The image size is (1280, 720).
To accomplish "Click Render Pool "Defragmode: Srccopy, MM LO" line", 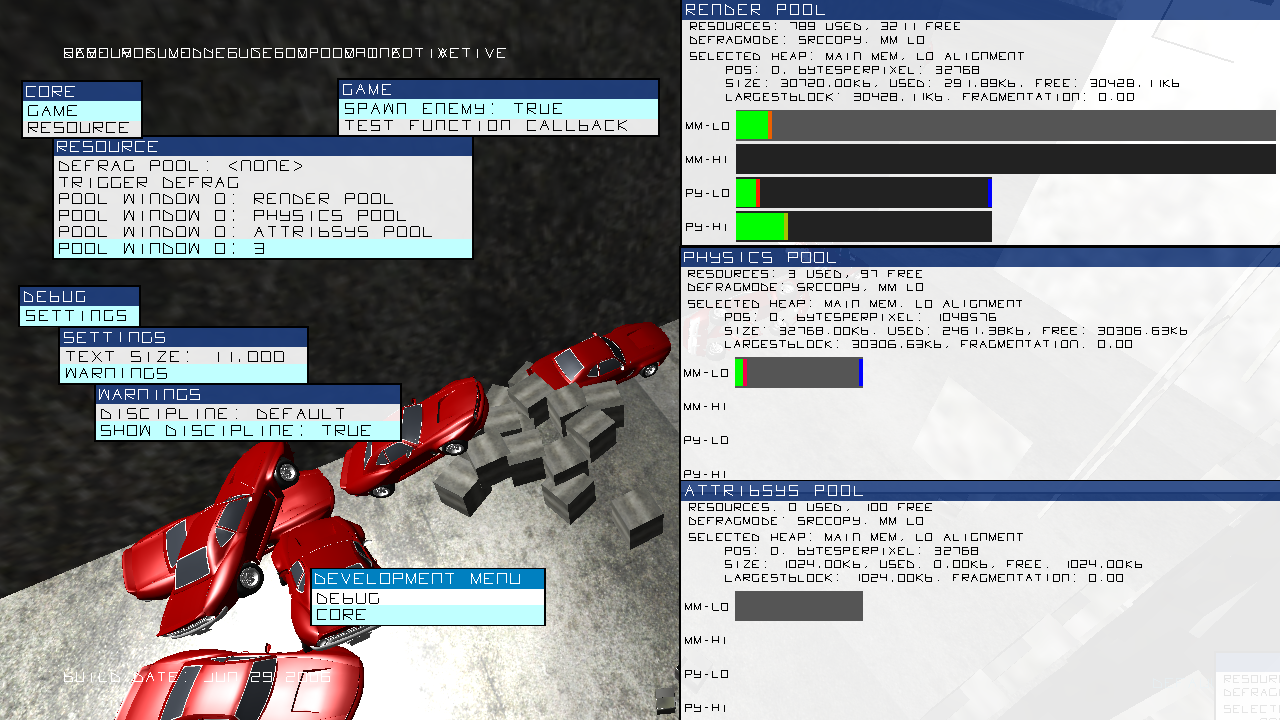I will pyautogui.click(x=806, y=41).
